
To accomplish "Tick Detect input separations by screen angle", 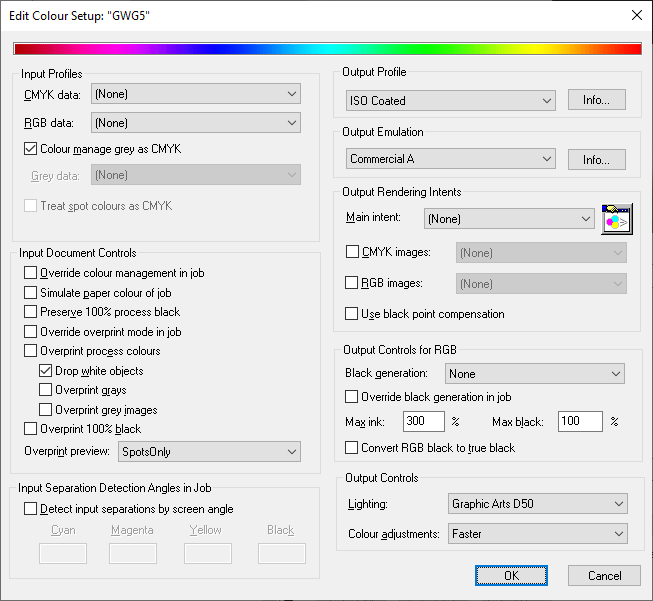I will (x=30, y=509).
